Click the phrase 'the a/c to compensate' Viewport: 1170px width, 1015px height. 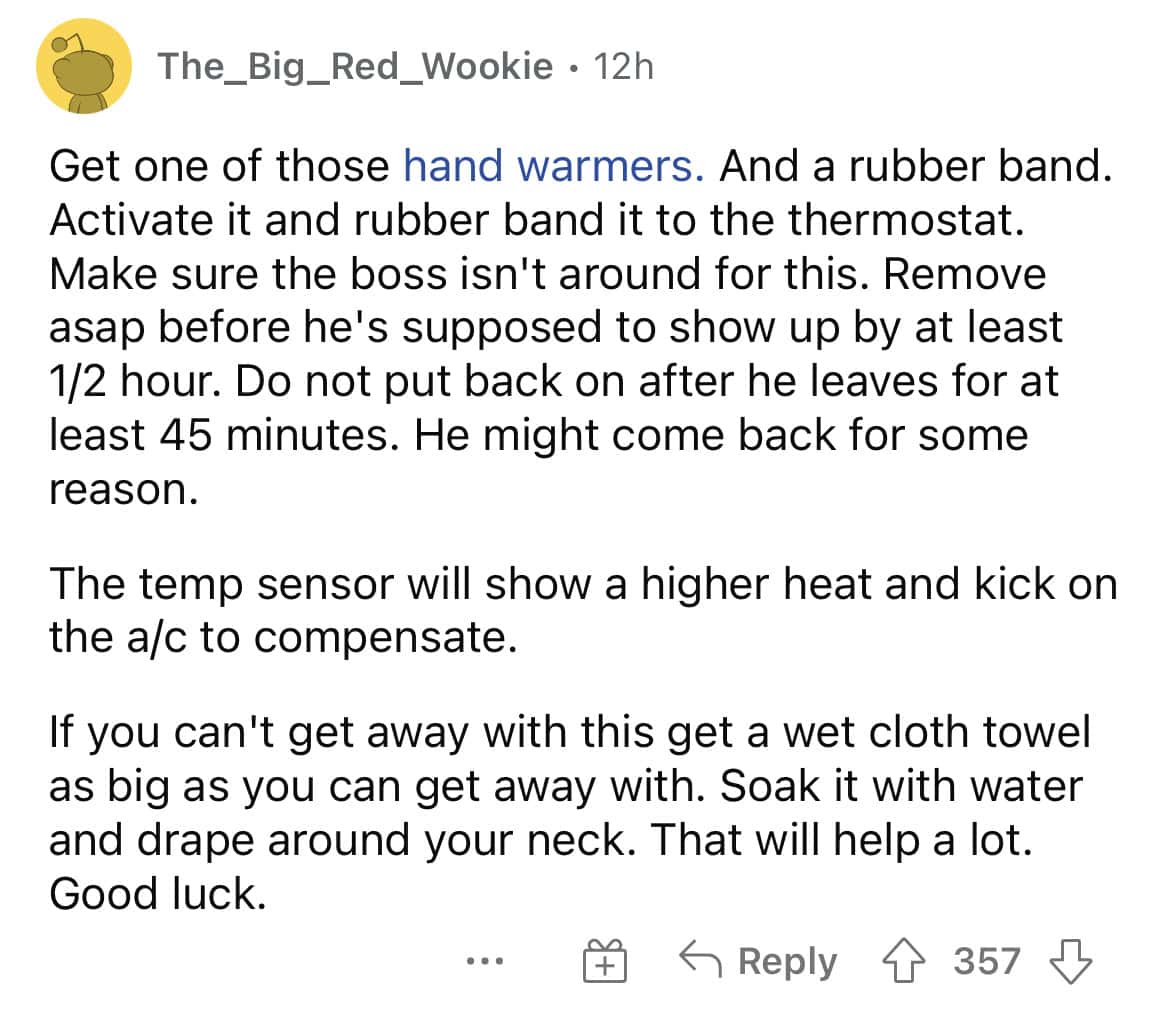pyautogui.click(x=283, y=637)
